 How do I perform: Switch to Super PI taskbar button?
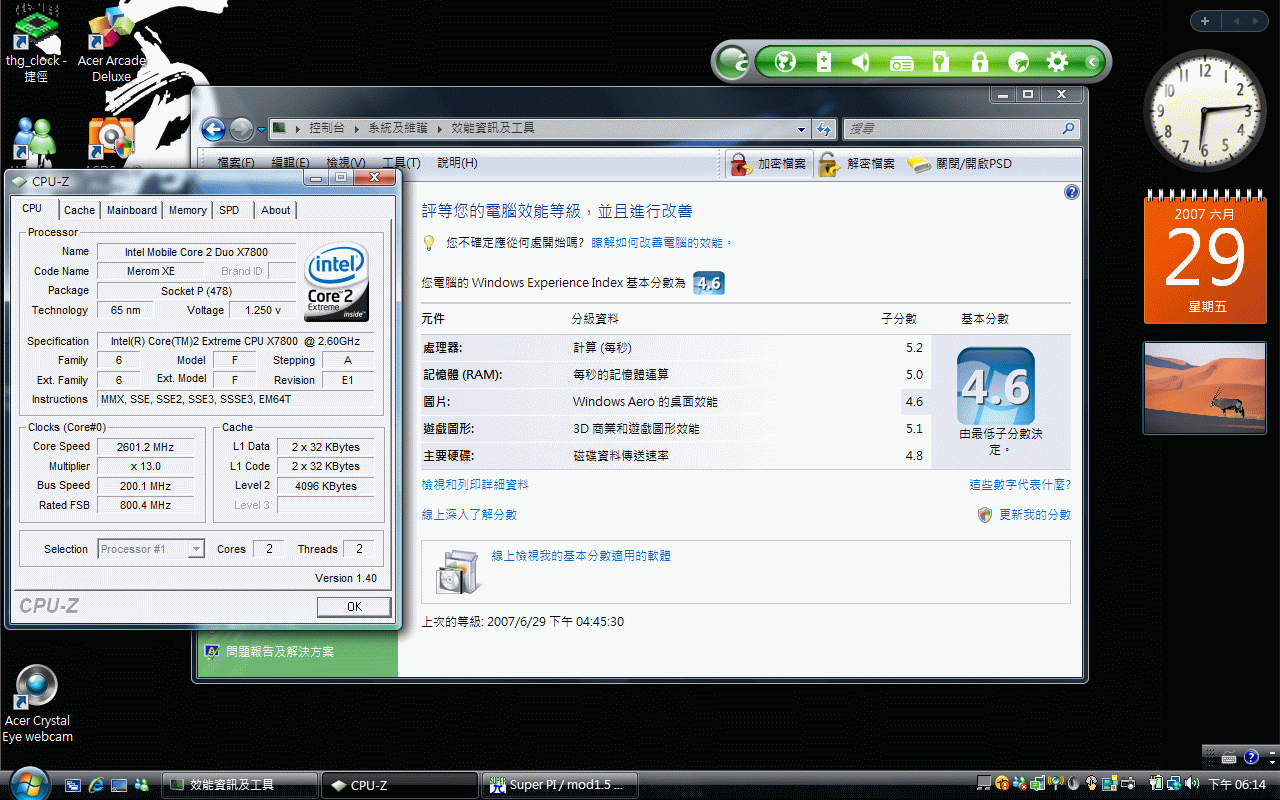click(x=560, y=785)
